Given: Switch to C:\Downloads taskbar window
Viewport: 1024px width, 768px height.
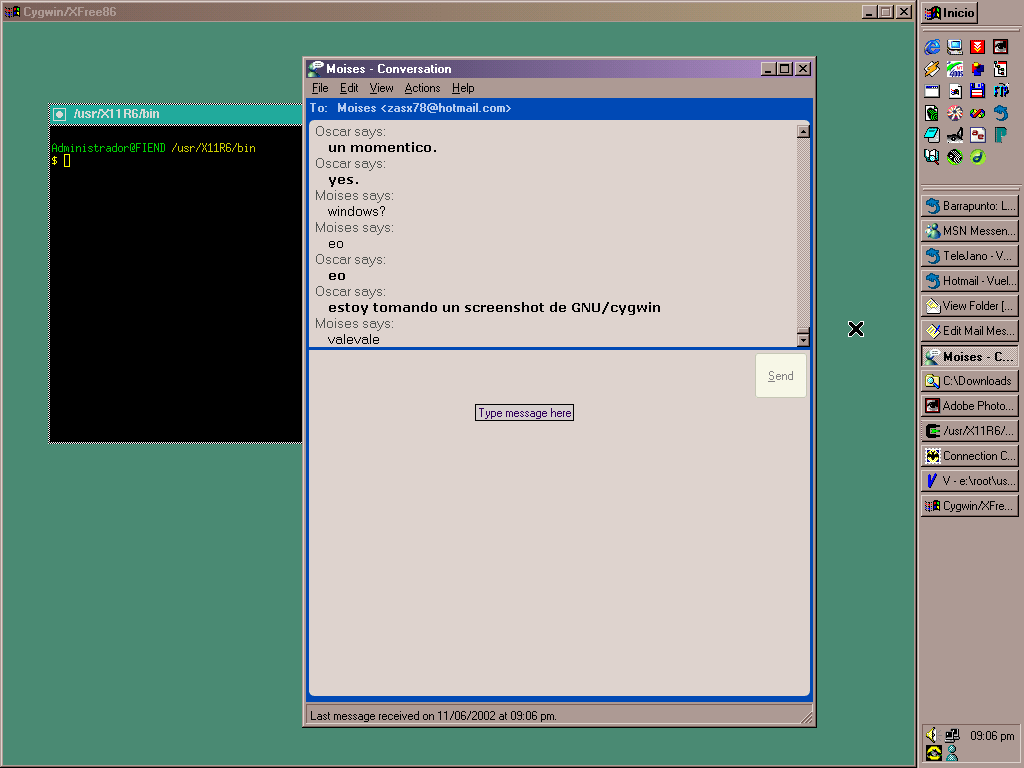Looking at the screenshot, I should (970, 381).
